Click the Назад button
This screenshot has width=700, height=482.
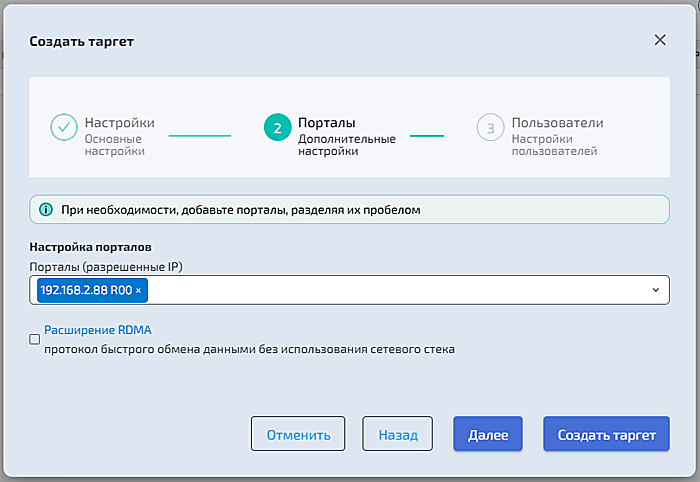coord(397,434)
